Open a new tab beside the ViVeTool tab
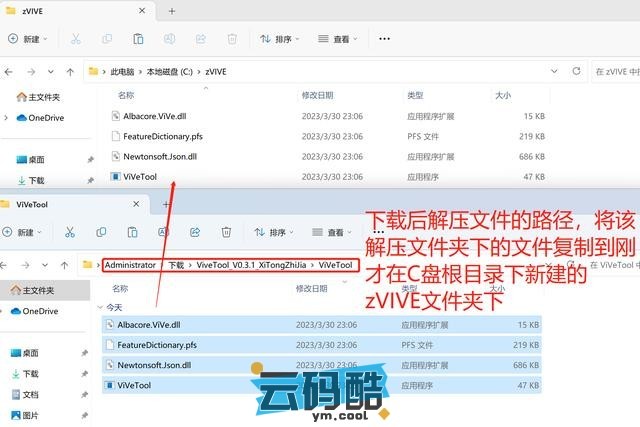Image resolution: width=640 pixels, height=427 pixels. click(x=166, y=204)
